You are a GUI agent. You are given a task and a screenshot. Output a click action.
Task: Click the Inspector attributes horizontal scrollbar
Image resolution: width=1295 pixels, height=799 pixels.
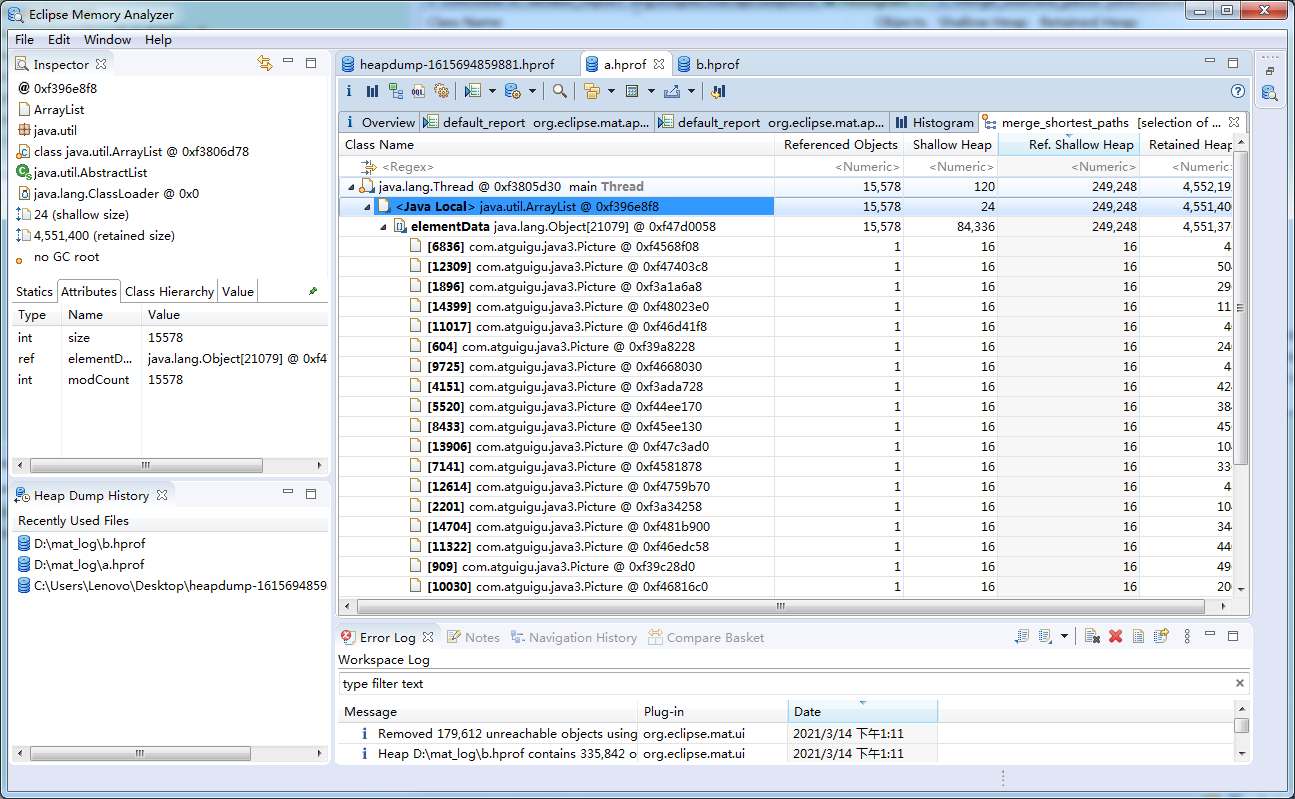[146, 466]
